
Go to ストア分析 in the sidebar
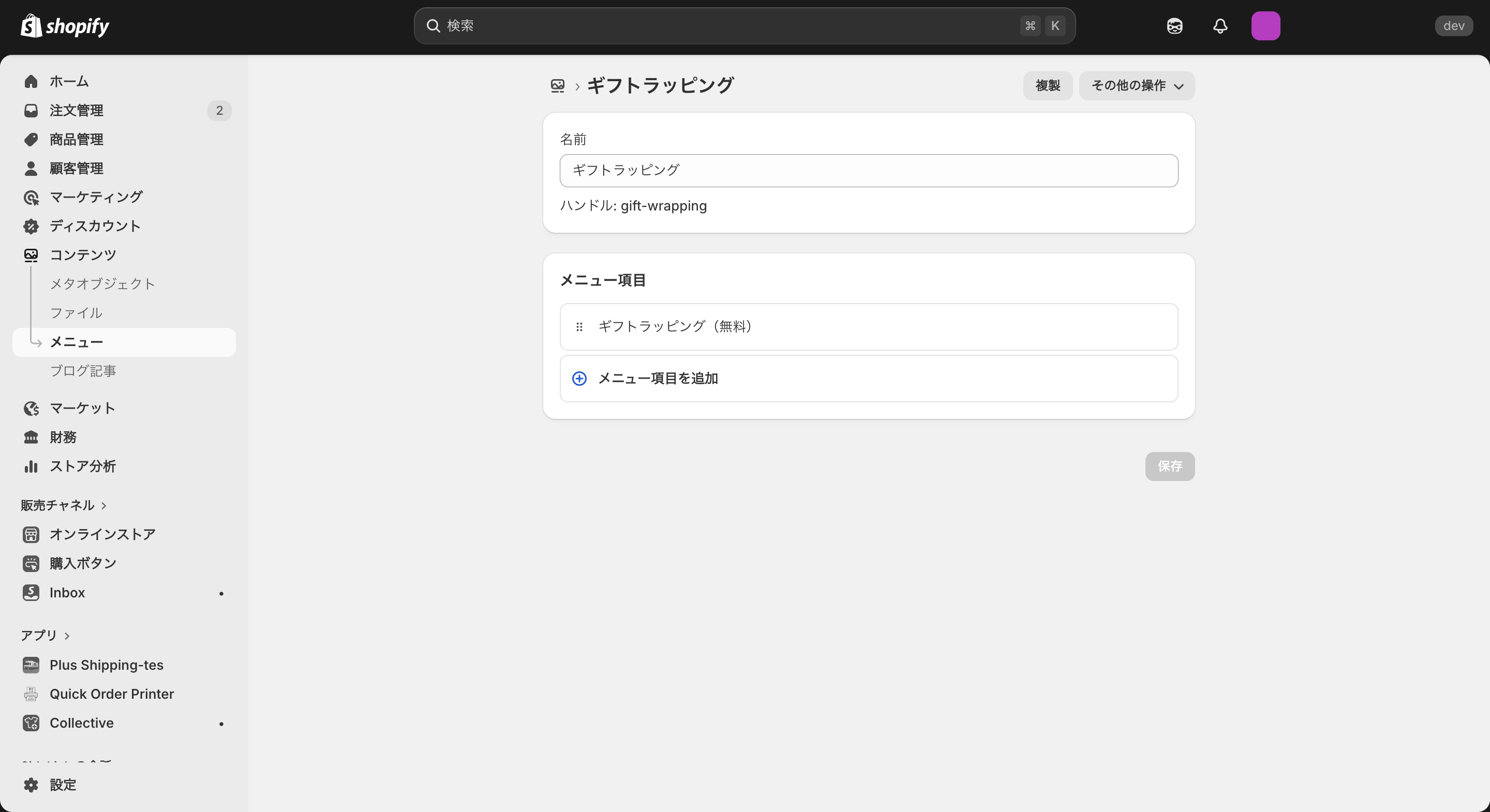[83, 466]
